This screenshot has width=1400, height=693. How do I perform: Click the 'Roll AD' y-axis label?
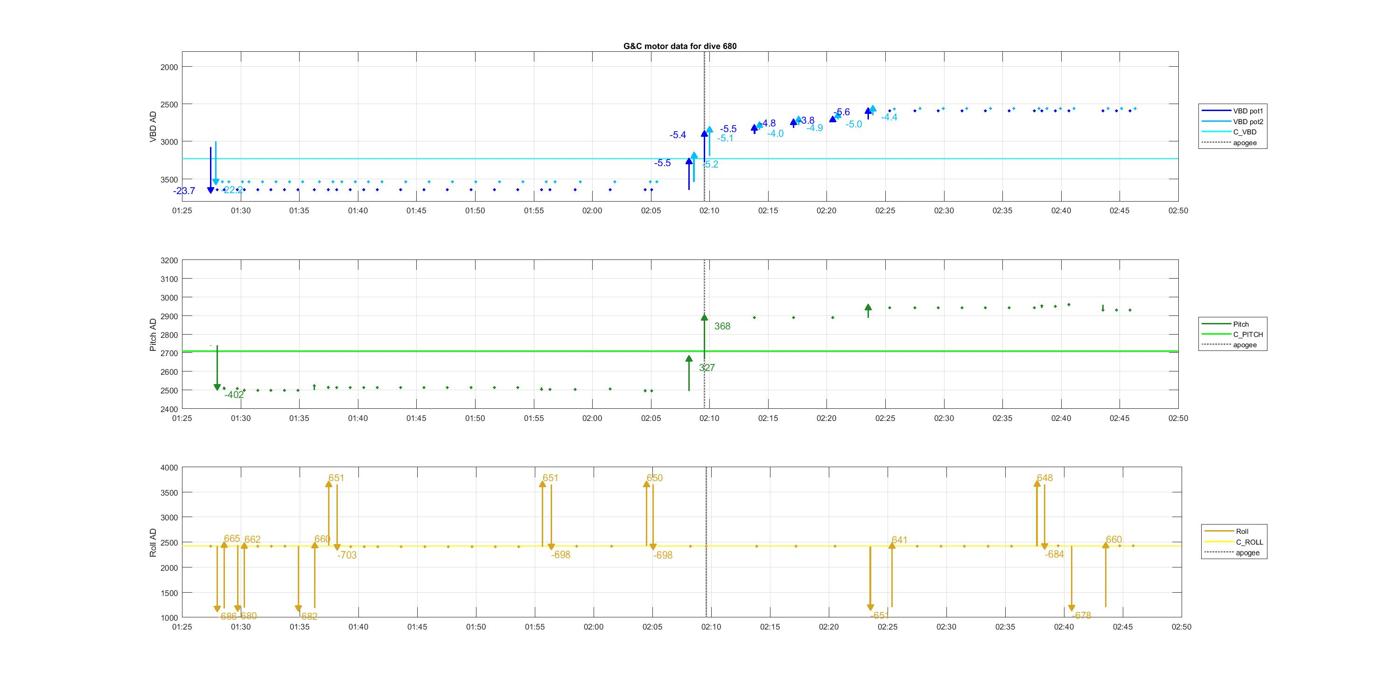pos(154,543)
